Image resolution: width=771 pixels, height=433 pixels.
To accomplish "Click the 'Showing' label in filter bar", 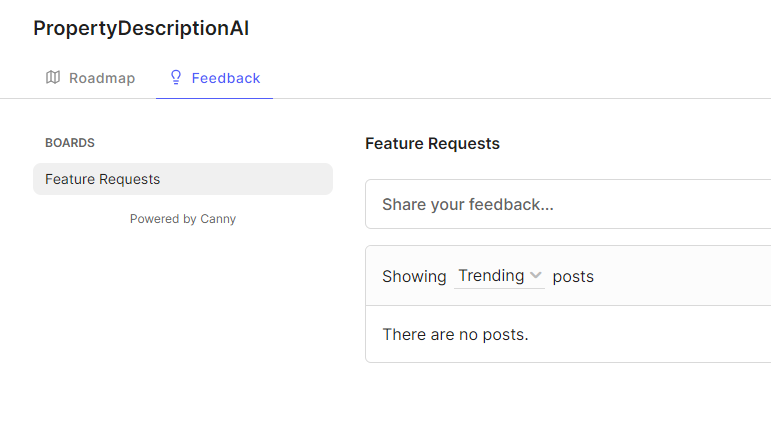I will 414,276.
